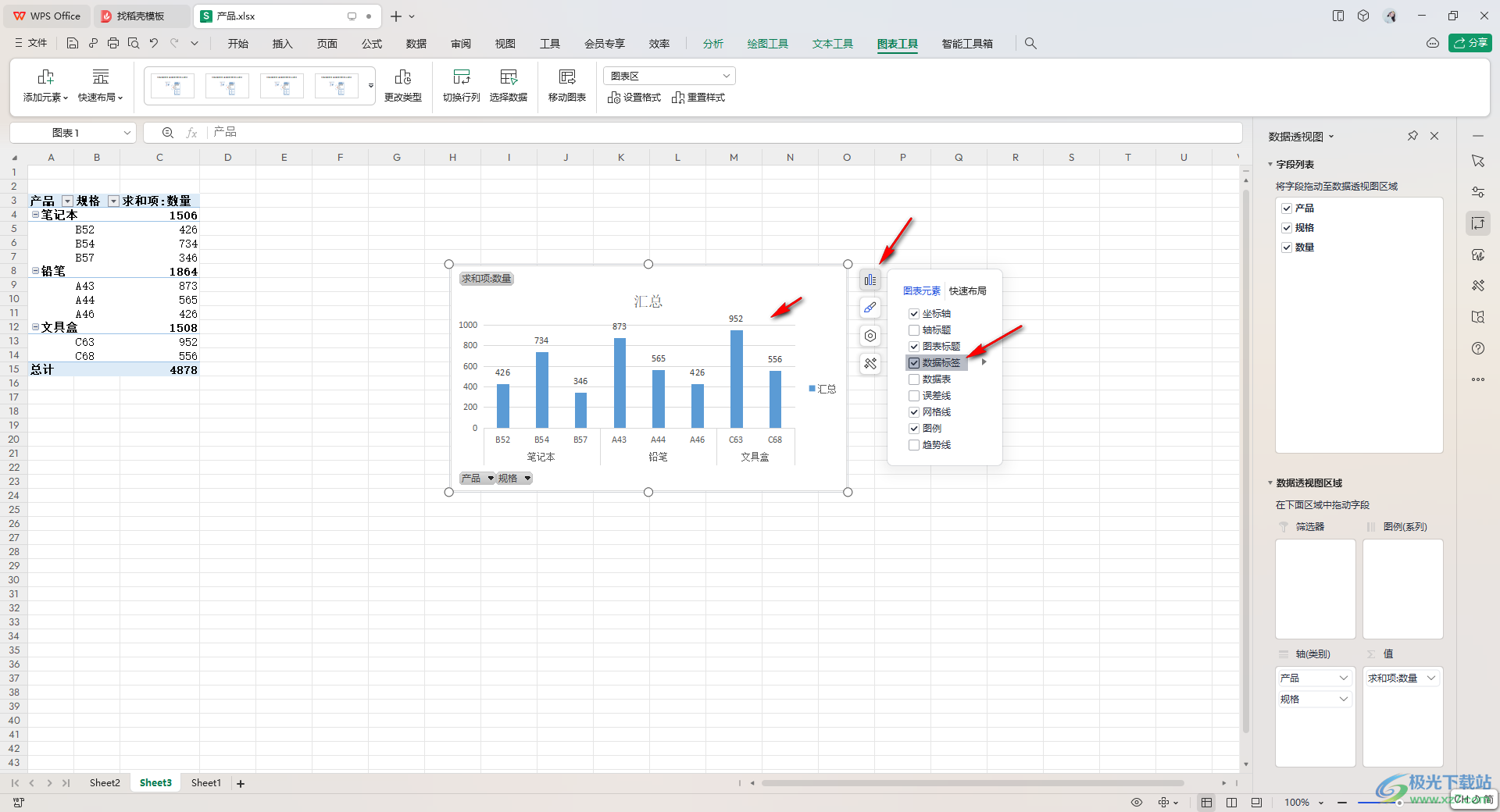This screenshot has width=1500, height=812.
Task: Open the 产品 field button on chart
Action: click(477, 479)
